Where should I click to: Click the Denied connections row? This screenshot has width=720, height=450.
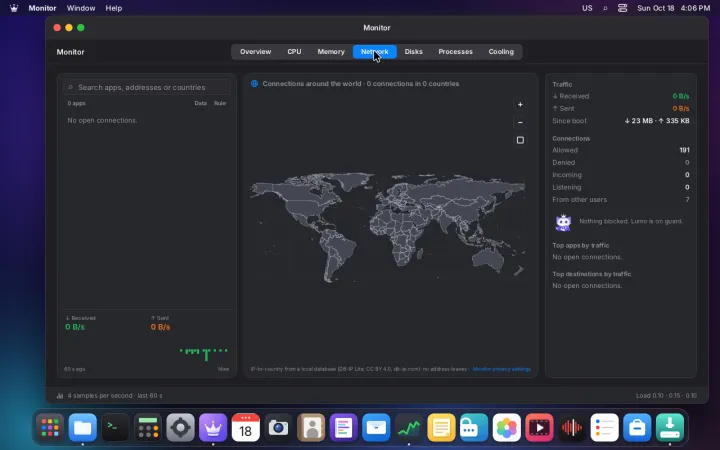coord(621,163)
